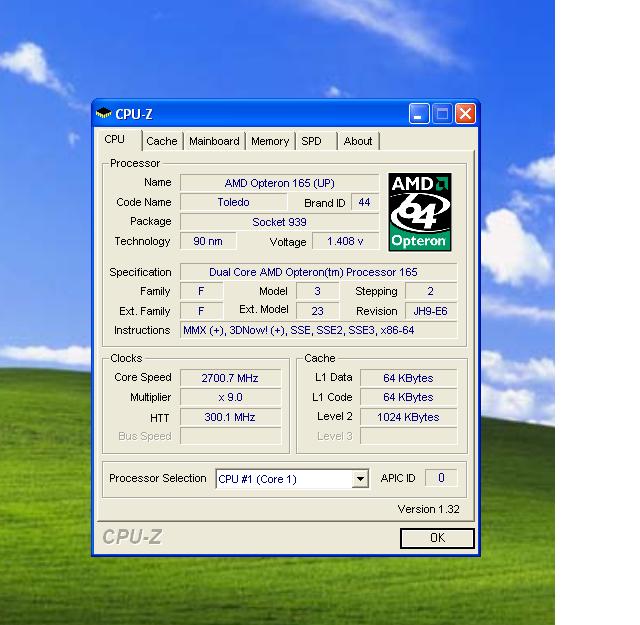Click the Revision value 'JH9-E6'
The height and width of the screenshot is (625, 640).
431,311
